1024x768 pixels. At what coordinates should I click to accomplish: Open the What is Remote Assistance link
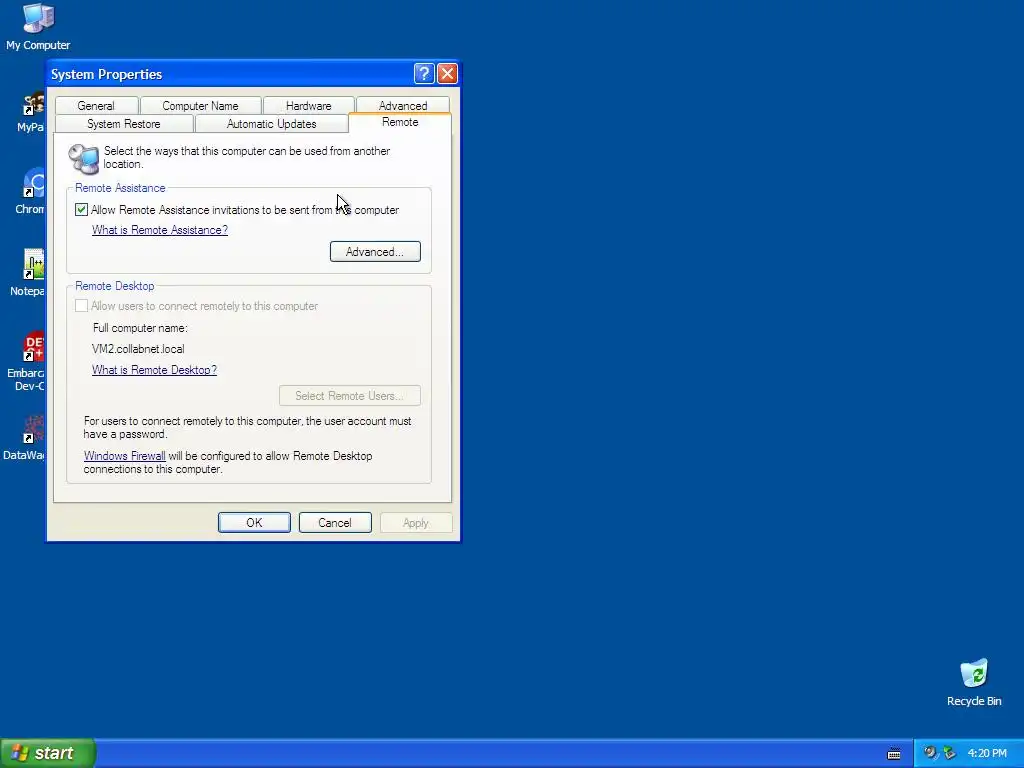pos(159,230)
